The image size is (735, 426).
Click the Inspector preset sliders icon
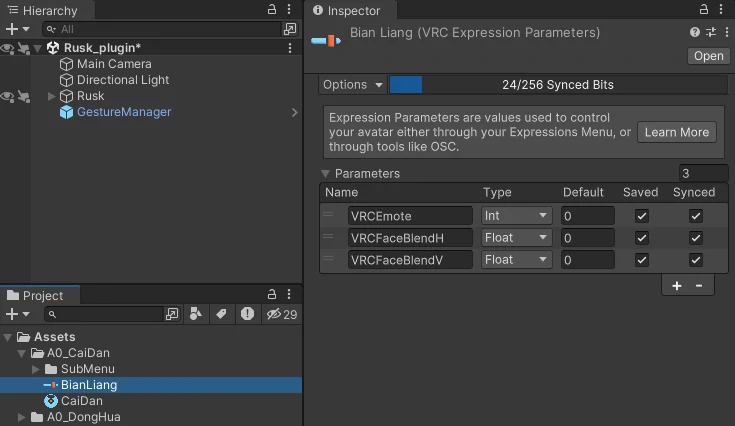tap(710, 33)
